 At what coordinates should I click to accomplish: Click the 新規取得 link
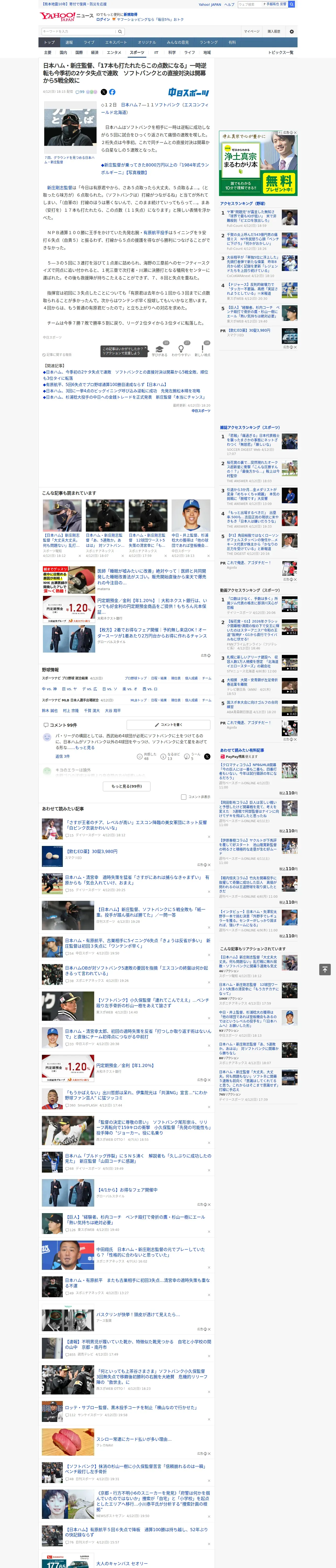(x=131, y=14)
